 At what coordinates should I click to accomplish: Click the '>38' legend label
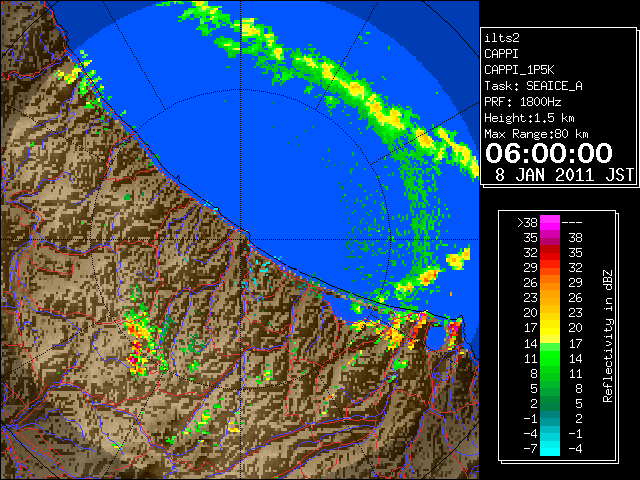click(527, 222)
